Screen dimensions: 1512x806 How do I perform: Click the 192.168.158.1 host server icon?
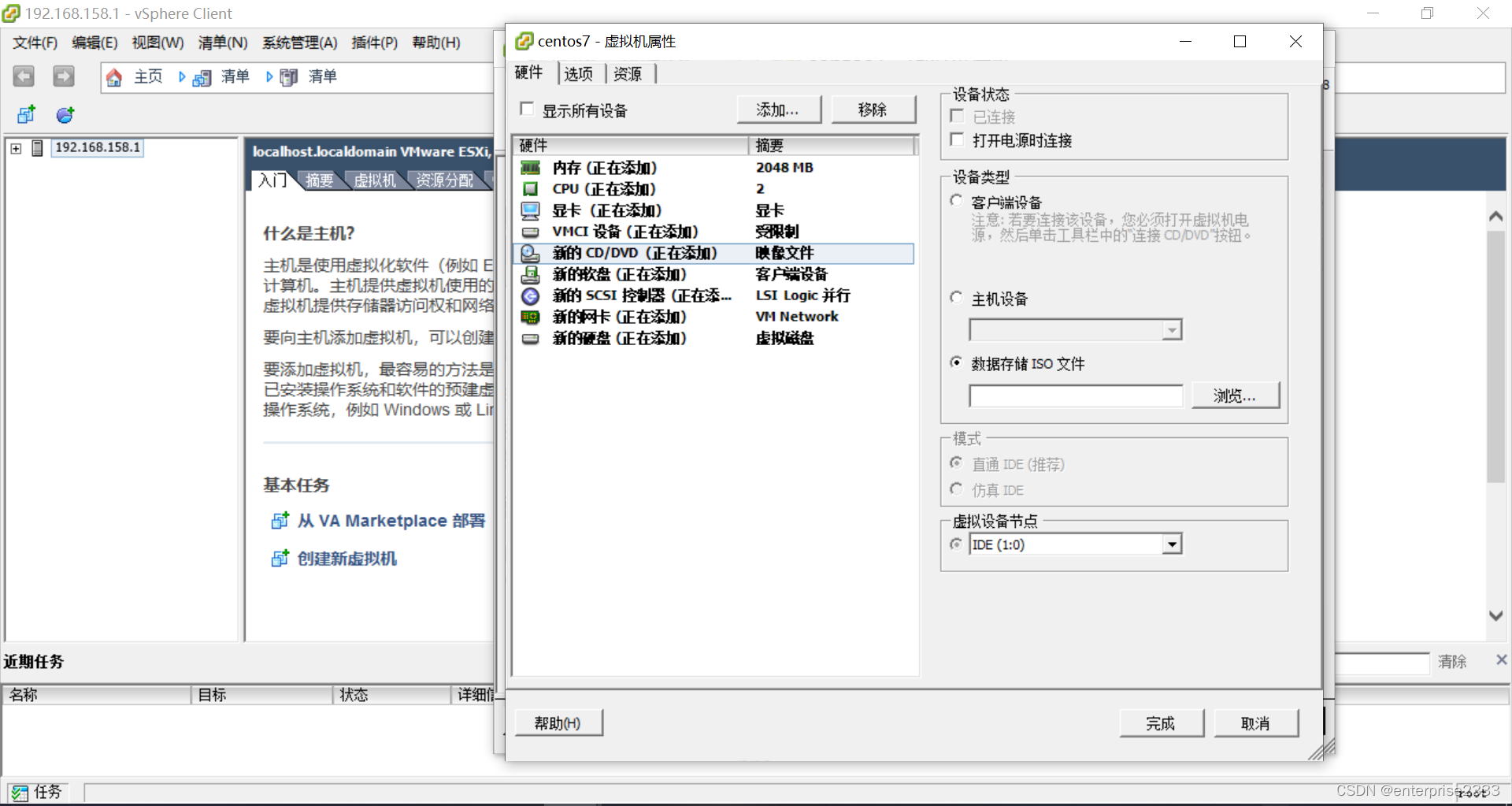point(37,148)
